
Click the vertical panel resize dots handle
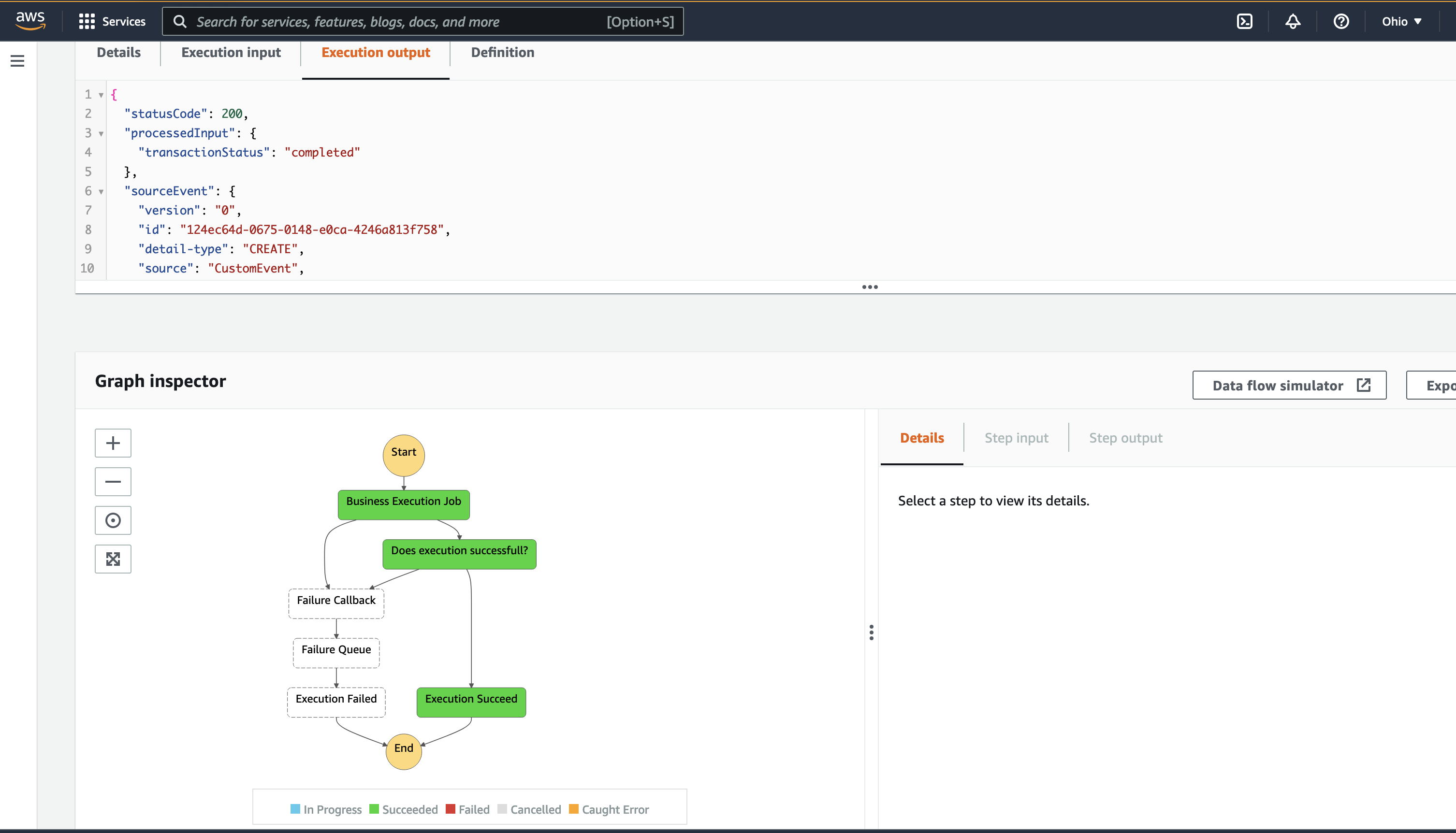pyautogui.click(x=871, y=632)
